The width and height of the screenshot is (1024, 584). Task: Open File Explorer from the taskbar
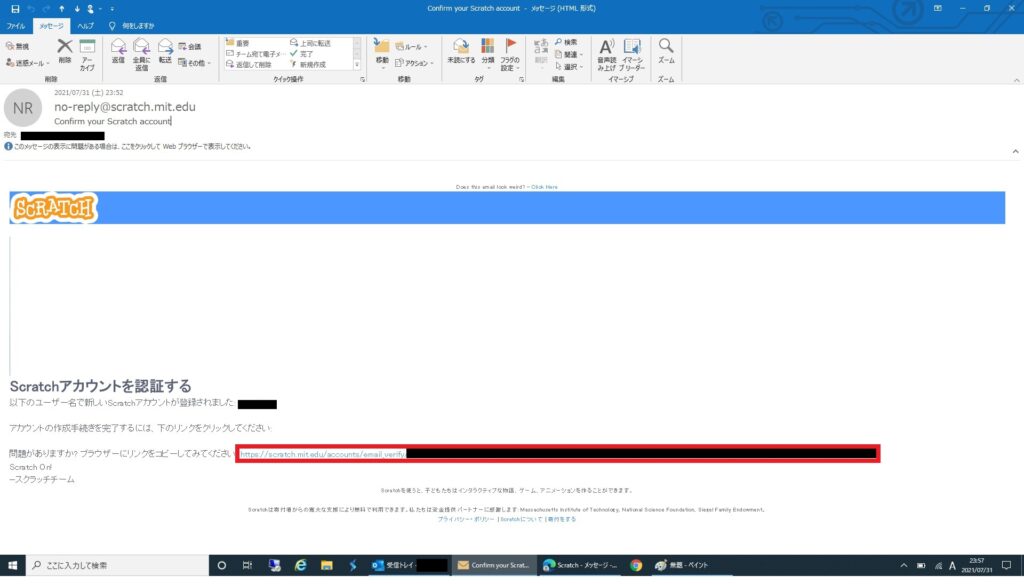click(327, 565)
